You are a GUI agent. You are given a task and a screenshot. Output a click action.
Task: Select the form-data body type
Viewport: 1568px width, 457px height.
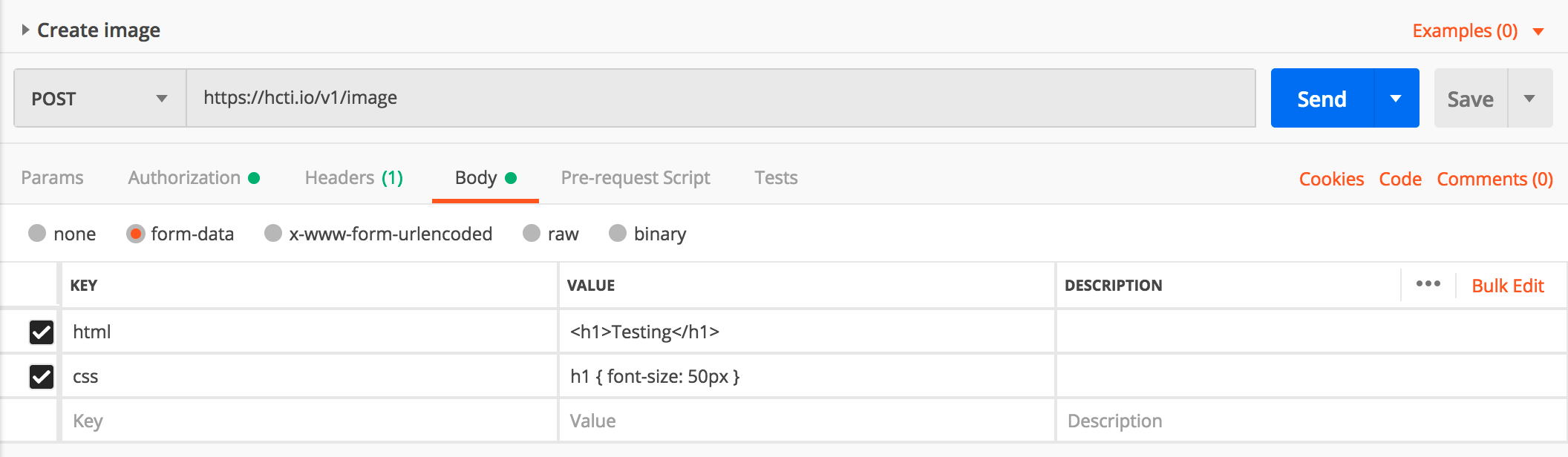(135, 234)
